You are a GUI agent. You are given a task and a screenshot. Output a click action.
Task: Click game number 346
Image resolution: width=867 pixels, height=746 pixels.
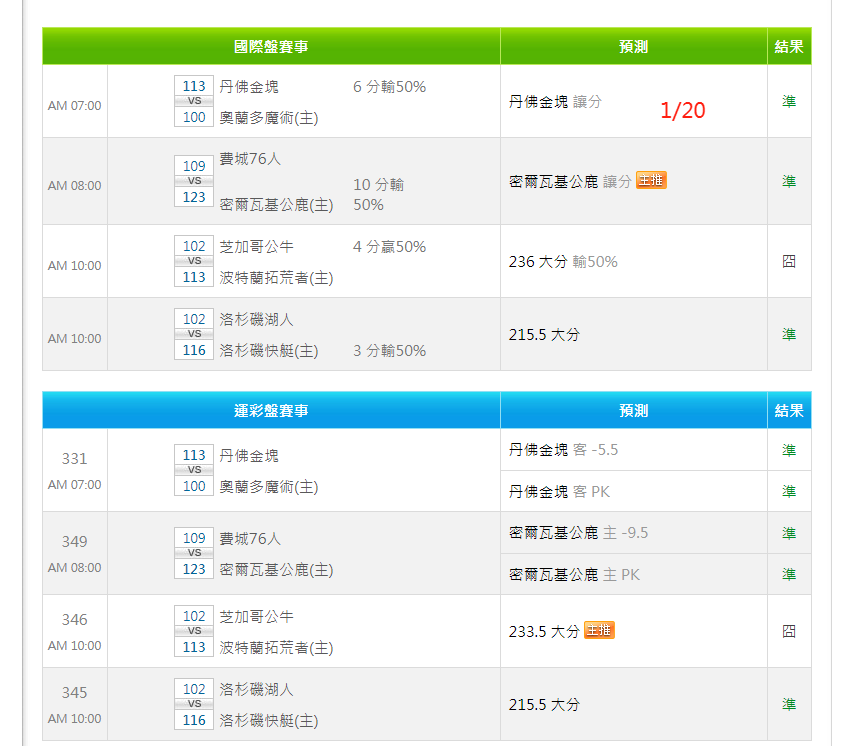74,620
